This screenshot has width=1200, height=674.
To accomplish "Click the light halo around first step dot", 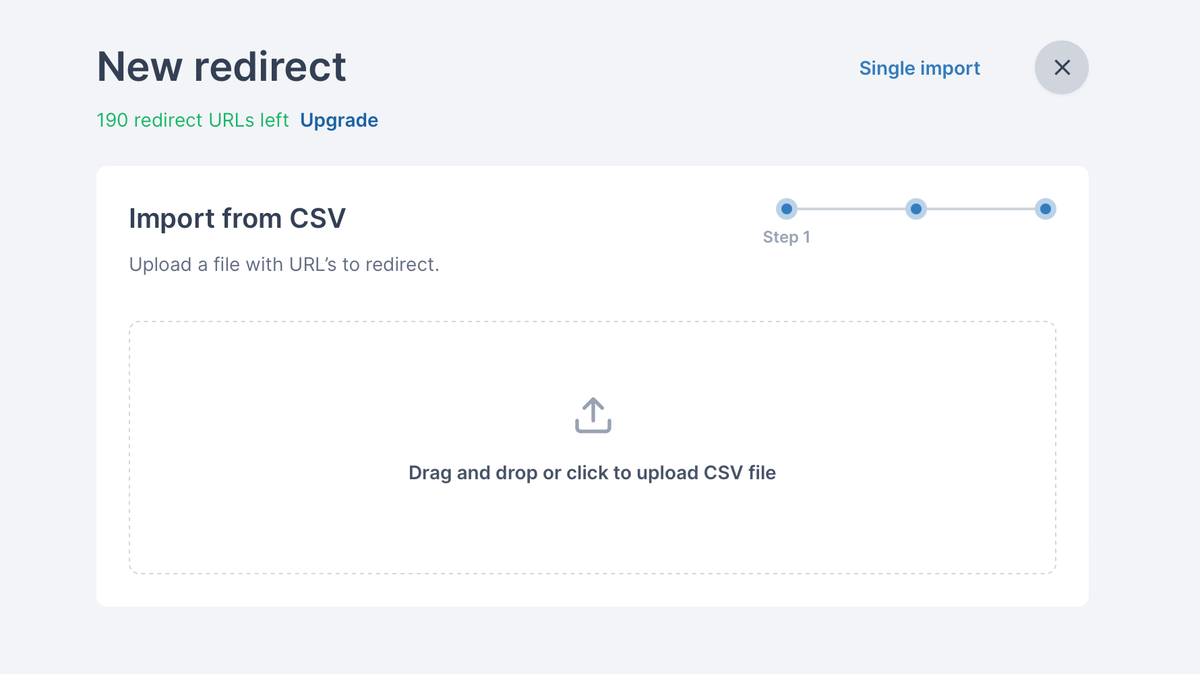I will [x=779, y=209].
